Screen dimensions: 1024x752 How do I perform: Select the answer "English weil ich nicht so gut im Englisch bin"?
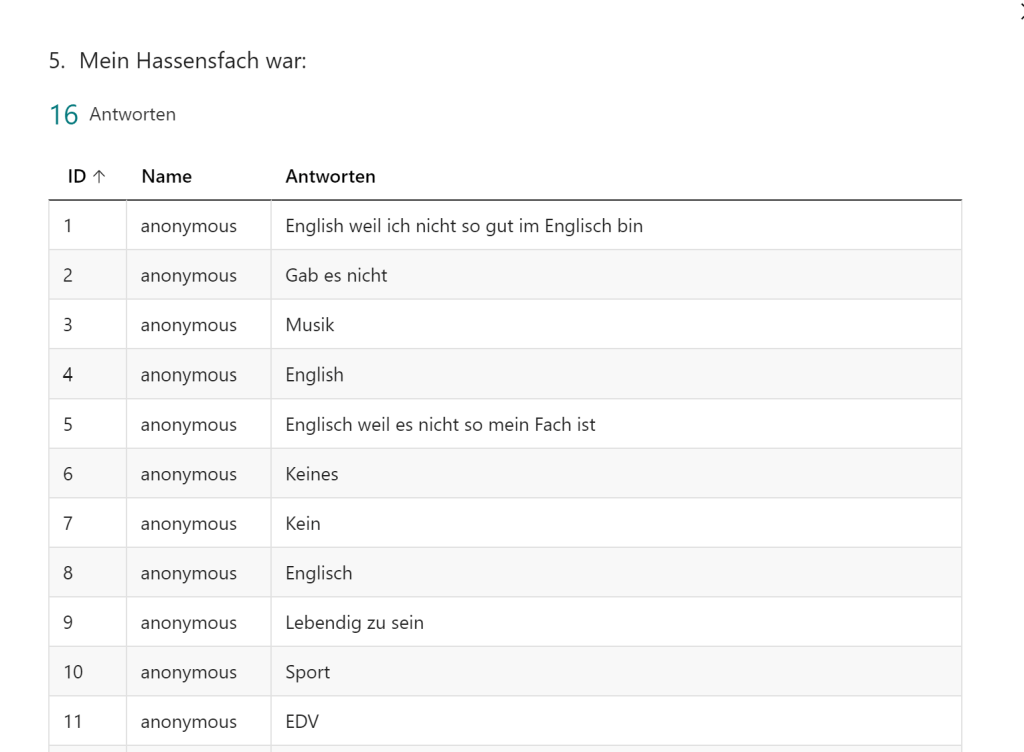[x=464, y=226]
